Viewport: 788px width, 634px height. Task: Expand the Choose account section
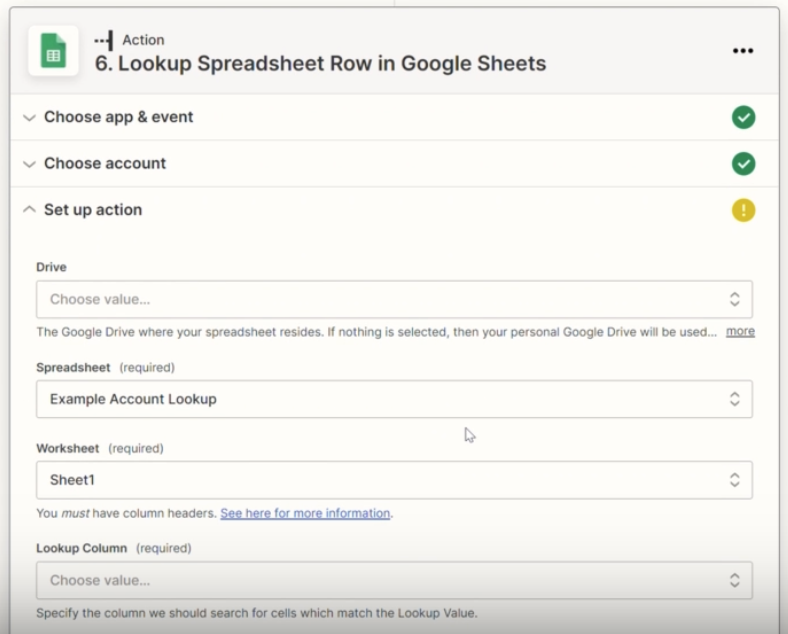(394, 163)
